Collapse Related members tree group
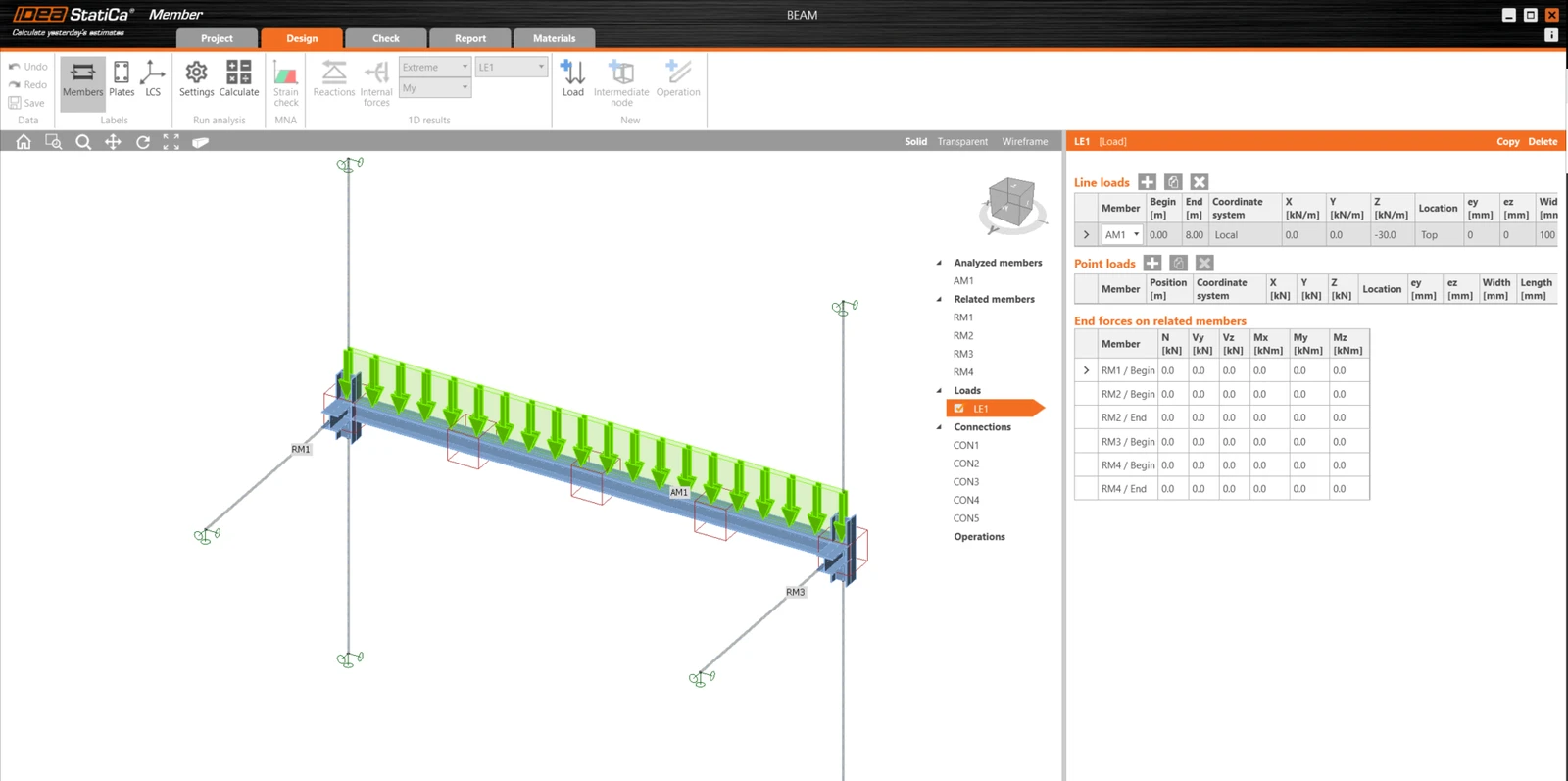This screenshot has height=781, width=1568. tap(939, 299)
